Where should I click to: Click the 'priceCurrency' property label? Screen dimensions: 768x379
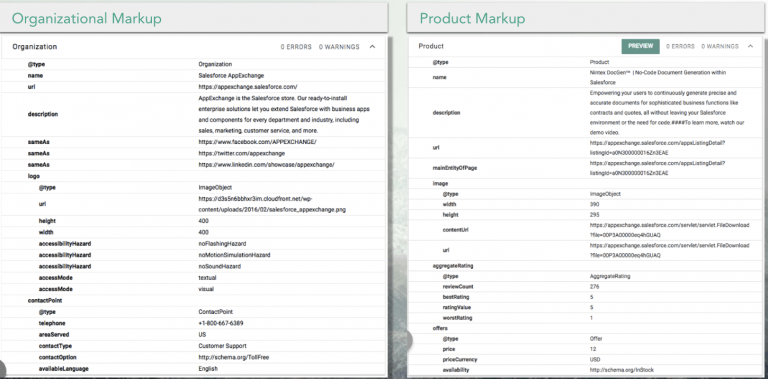coord(459,359)
